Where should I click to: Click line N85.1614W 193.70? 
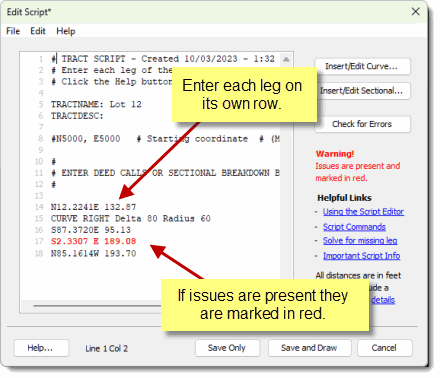[x=93, y=253]
